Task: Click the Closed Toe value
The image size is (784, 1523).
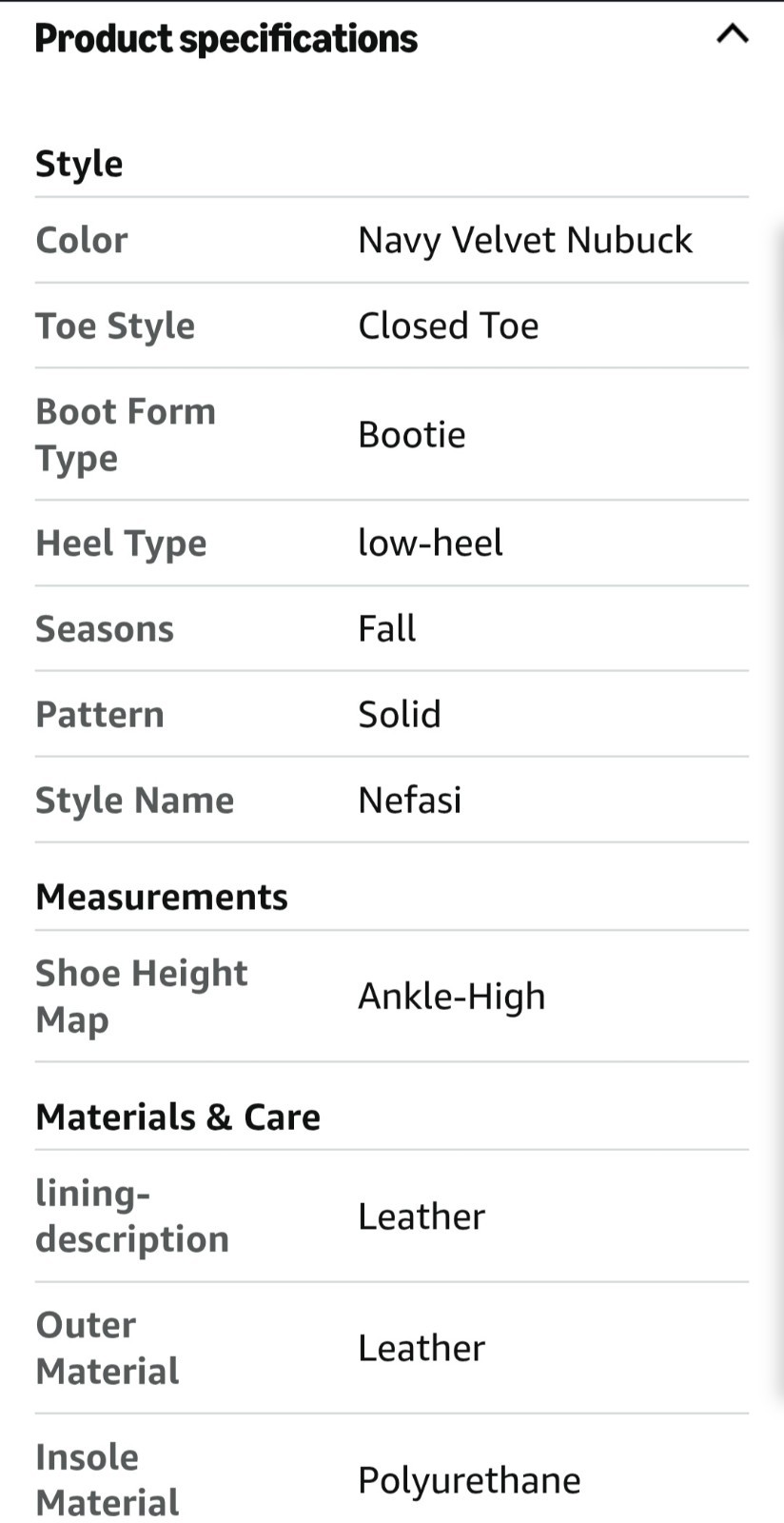Action: 448,326
